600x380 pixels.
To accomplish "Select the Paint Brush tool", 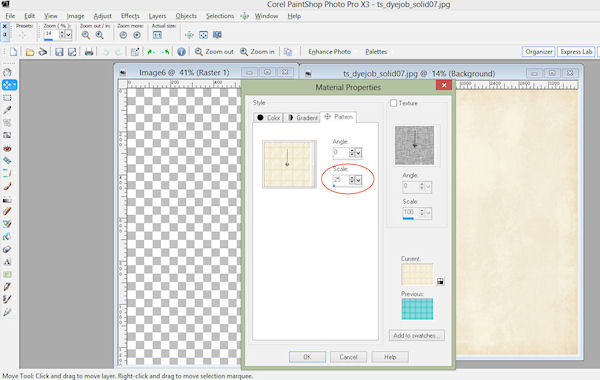I will click(x=7, y=186).
